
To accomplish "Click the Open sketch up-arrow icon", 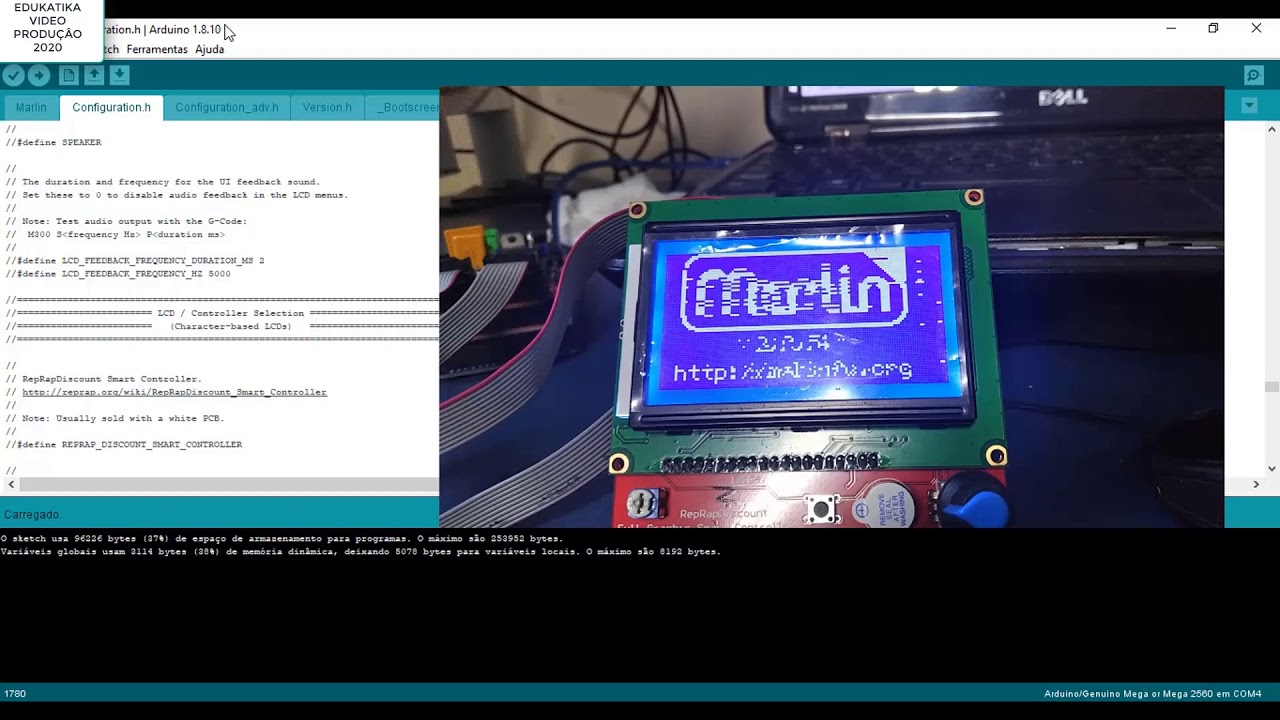I will [x=94, y=75].
